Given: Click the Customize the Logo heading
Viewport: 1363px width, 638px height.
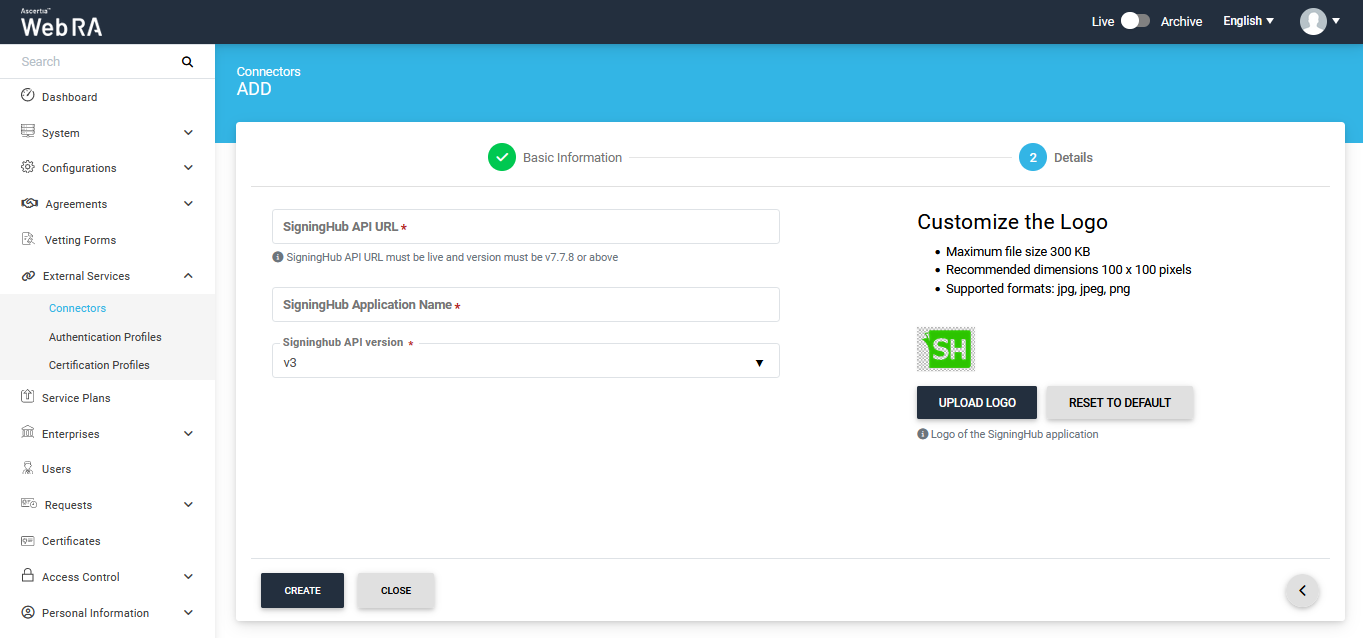Looking at the screenshot, I should tap(1012, 222).
